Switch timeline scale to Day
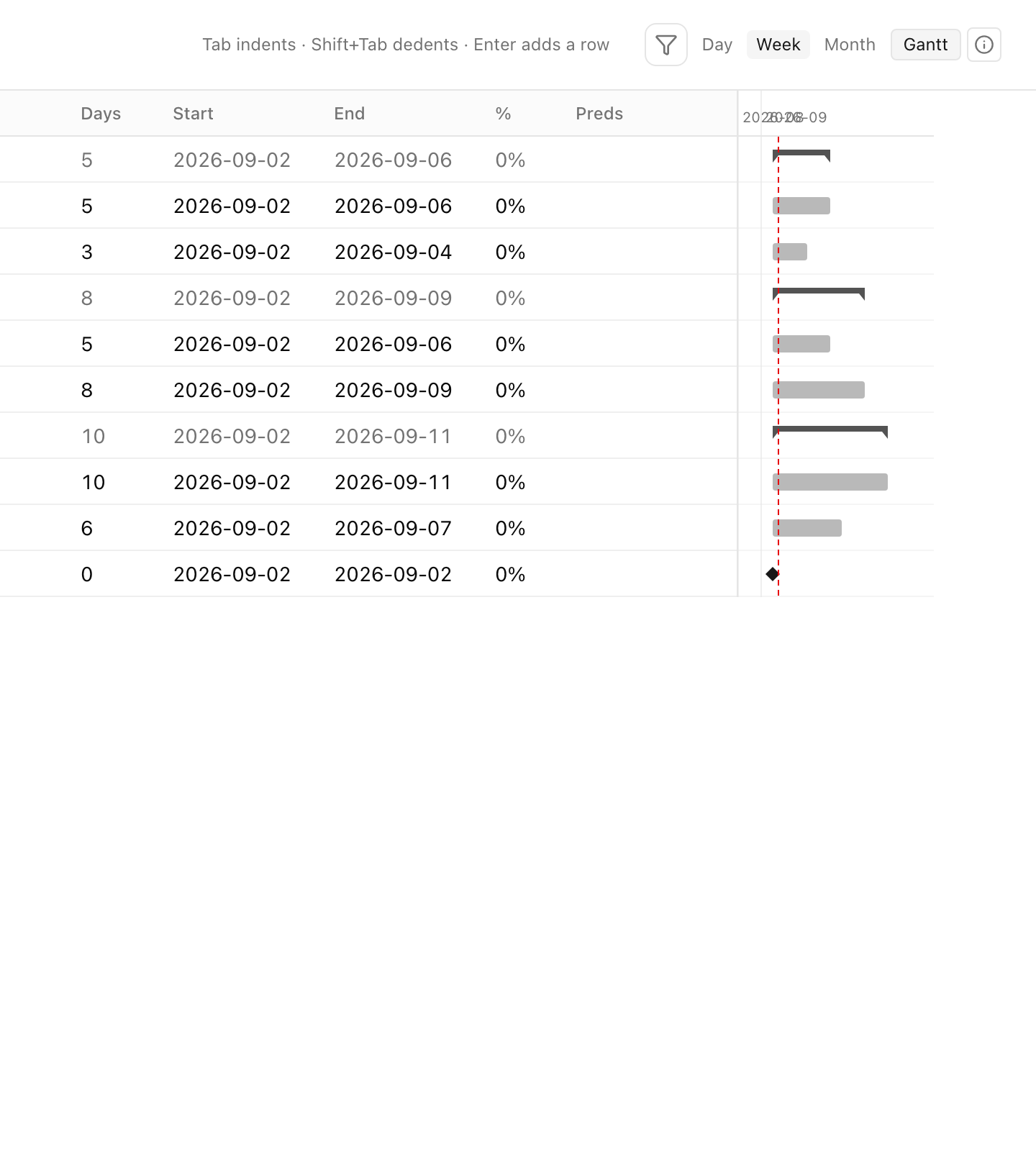1036x1151 pixels. (x=717, y=45)
